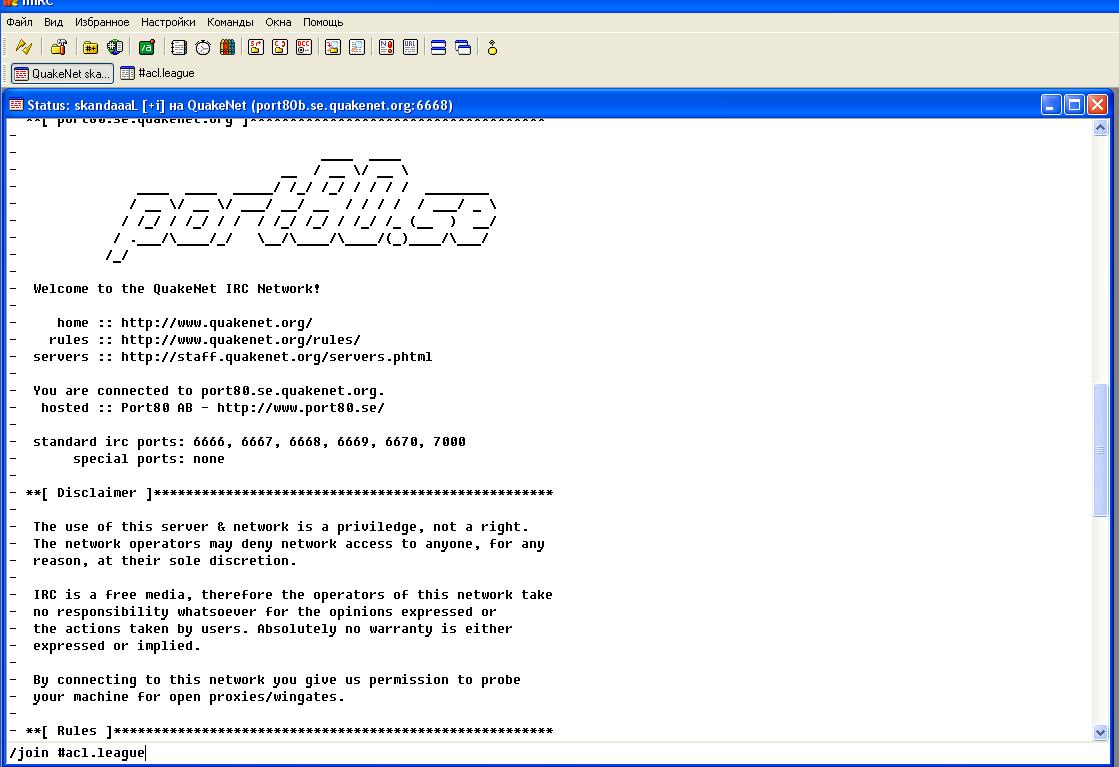The image size is (1119, 767).
Task: Open the Окна menu
Action: pyautogui.click(x=278, y=22)
